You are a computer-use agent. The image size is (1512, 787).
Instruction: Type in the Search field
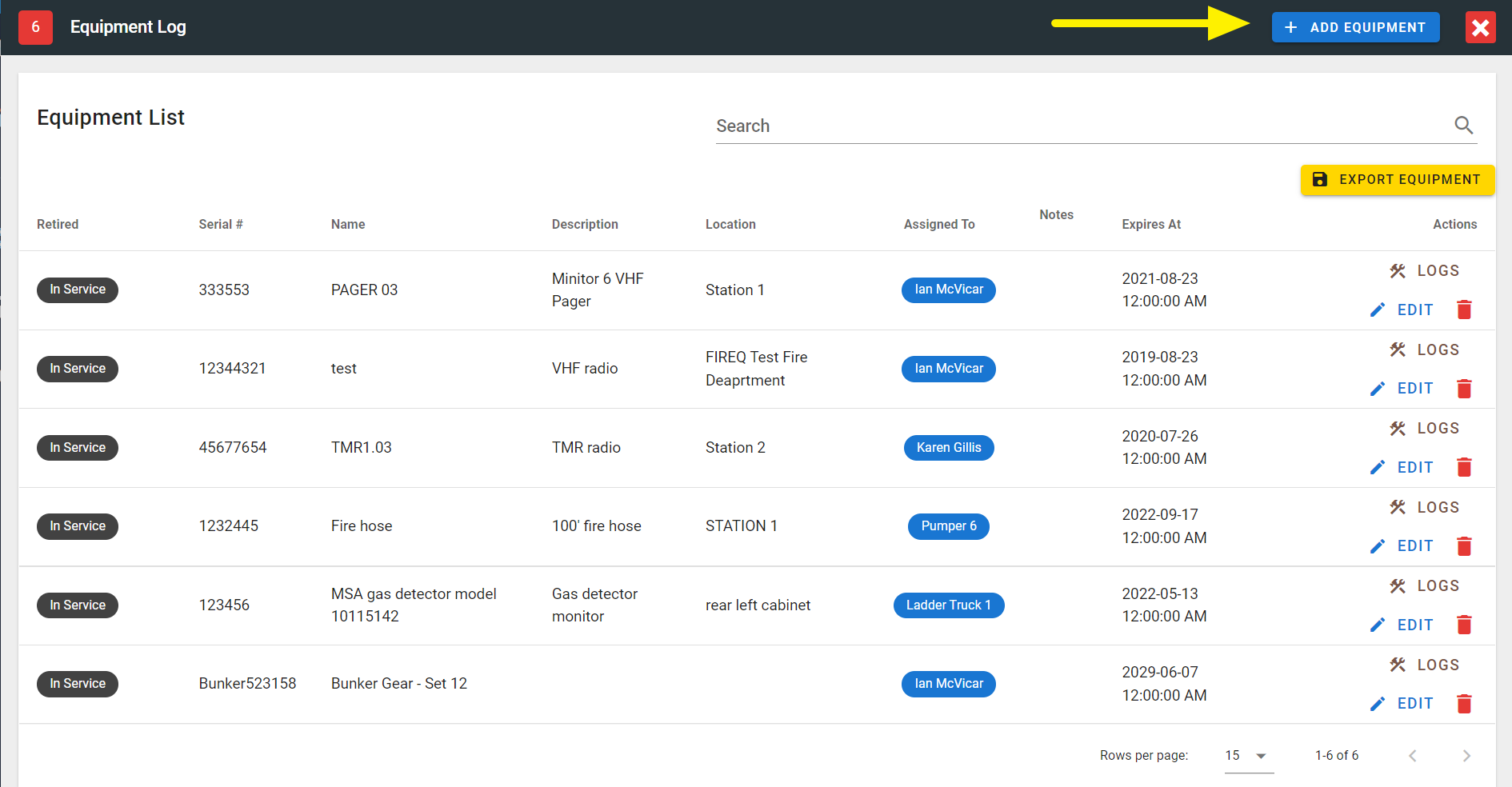tap(1080, 126)
